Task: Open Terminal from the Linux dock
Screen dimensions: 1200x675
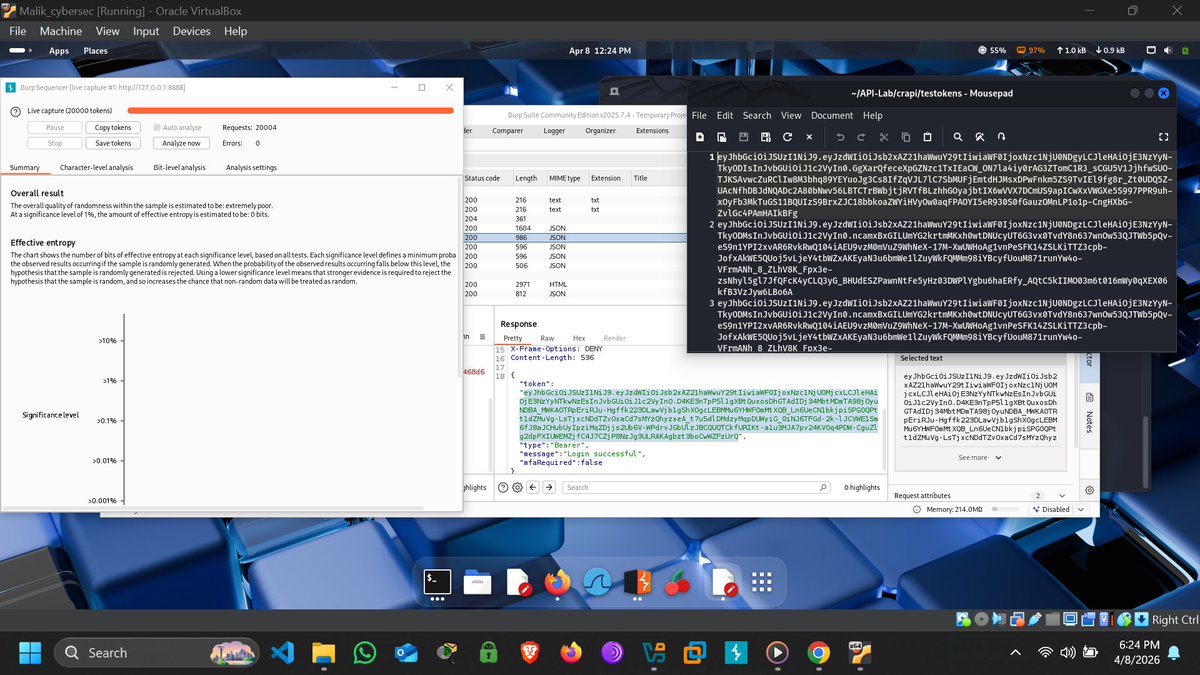Action: coord(437,582)
